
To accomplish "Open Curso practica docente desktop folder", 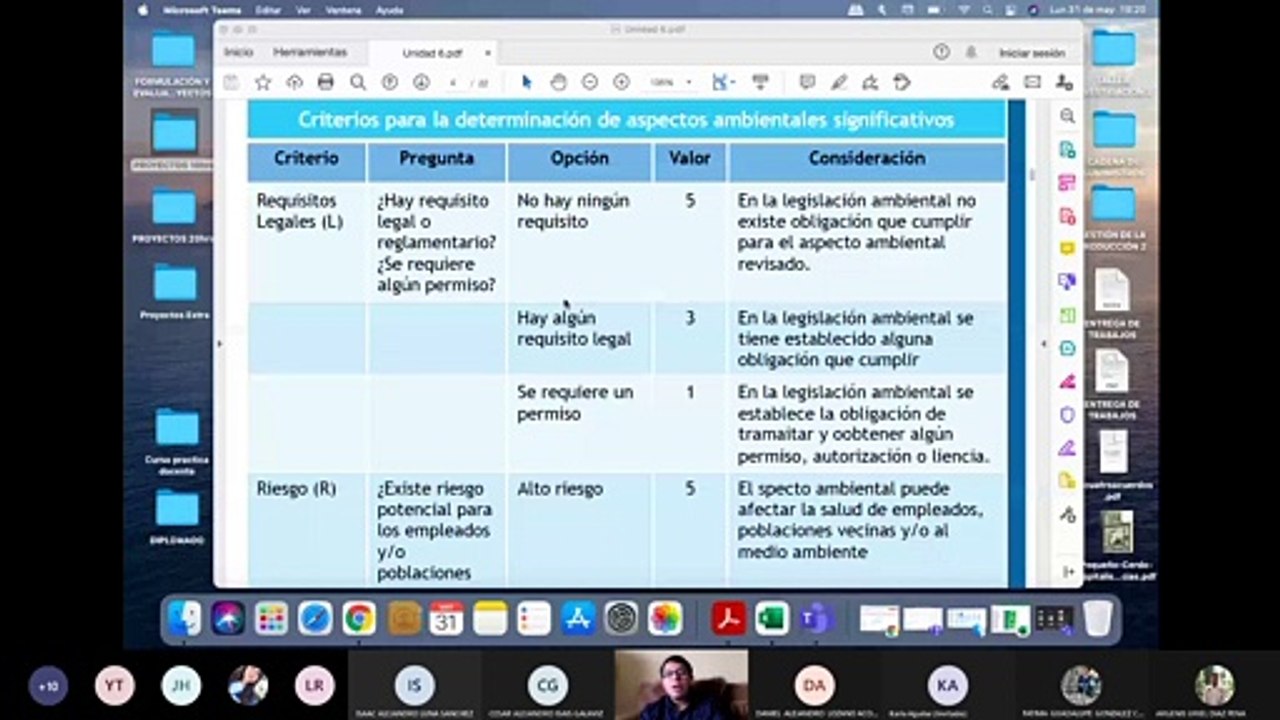I will coord(177,441).
